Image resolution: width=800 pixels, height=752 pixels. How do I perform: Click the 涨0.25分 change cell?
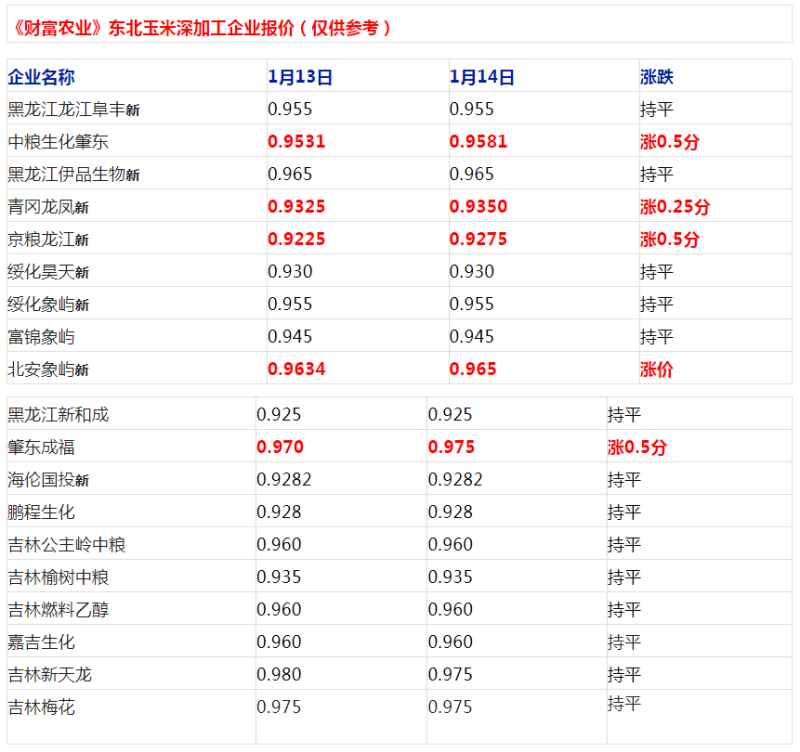(675, 207)
